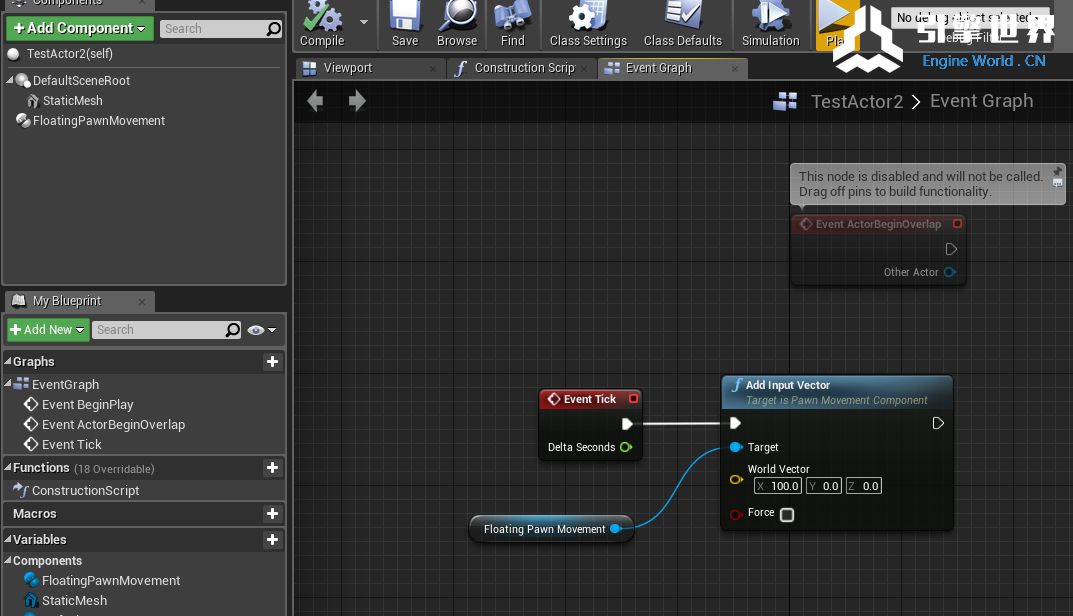Screen dimensions: 1073x616
Task: Click Add Input Vector exec input pin
Action: [x=736, y=423]
